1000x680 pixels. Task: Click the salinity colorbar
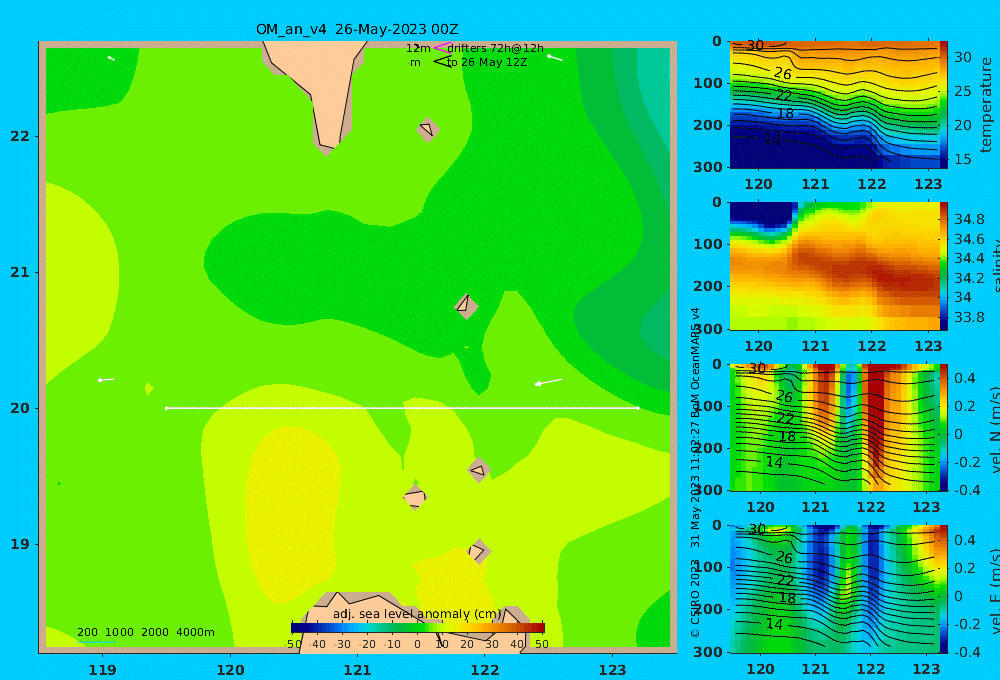[943, 266]
